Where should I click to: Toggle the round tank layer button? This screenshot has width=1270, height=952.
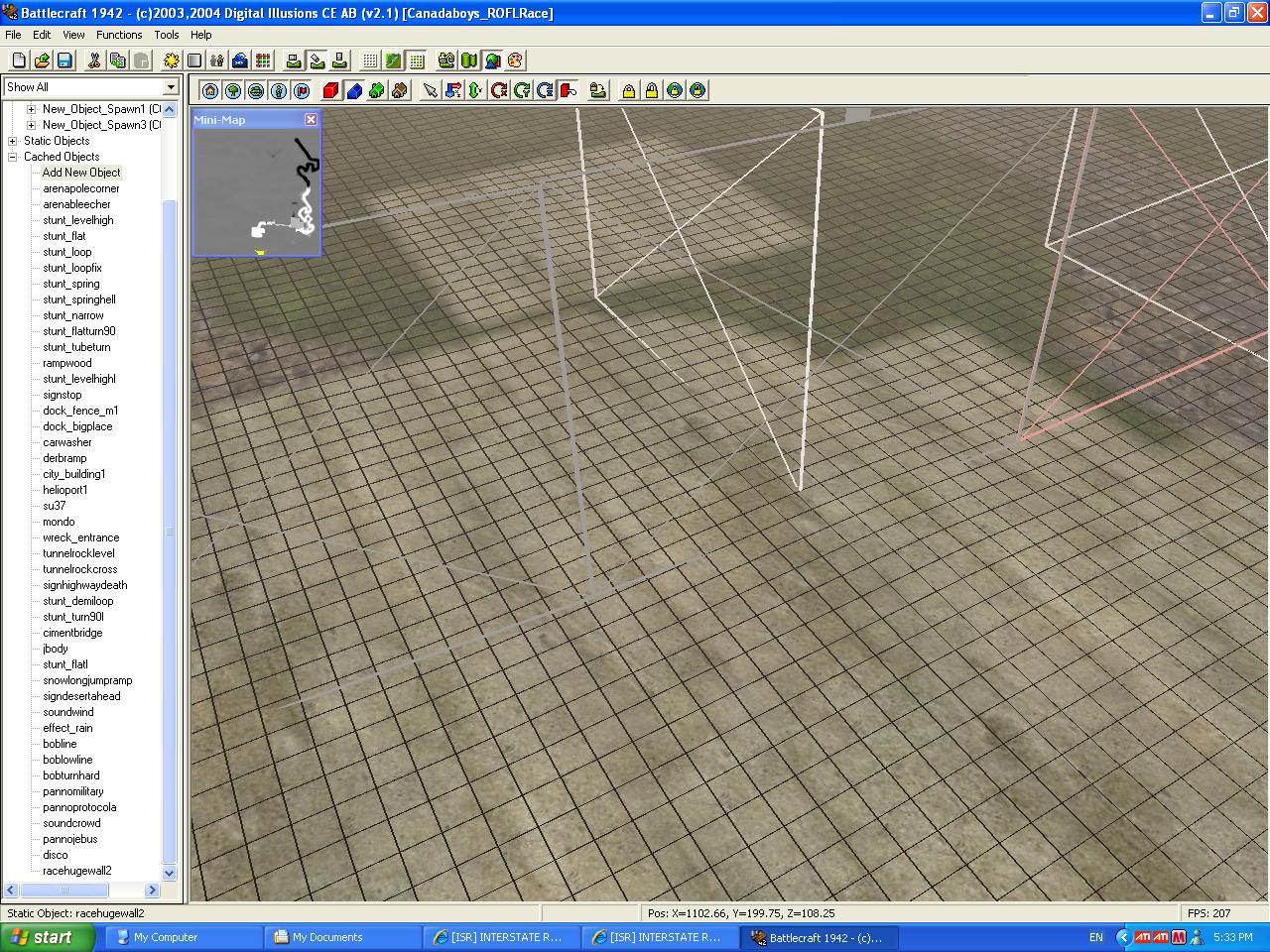[256, 90]
